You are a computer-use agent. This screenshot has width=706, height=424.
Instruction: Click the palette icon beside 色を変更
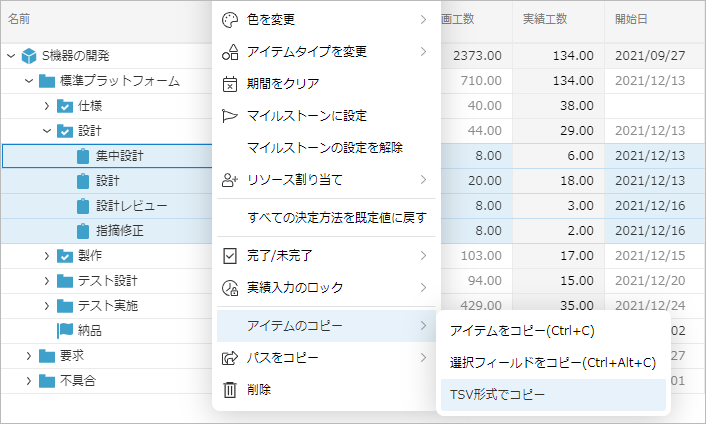(230, 19)
